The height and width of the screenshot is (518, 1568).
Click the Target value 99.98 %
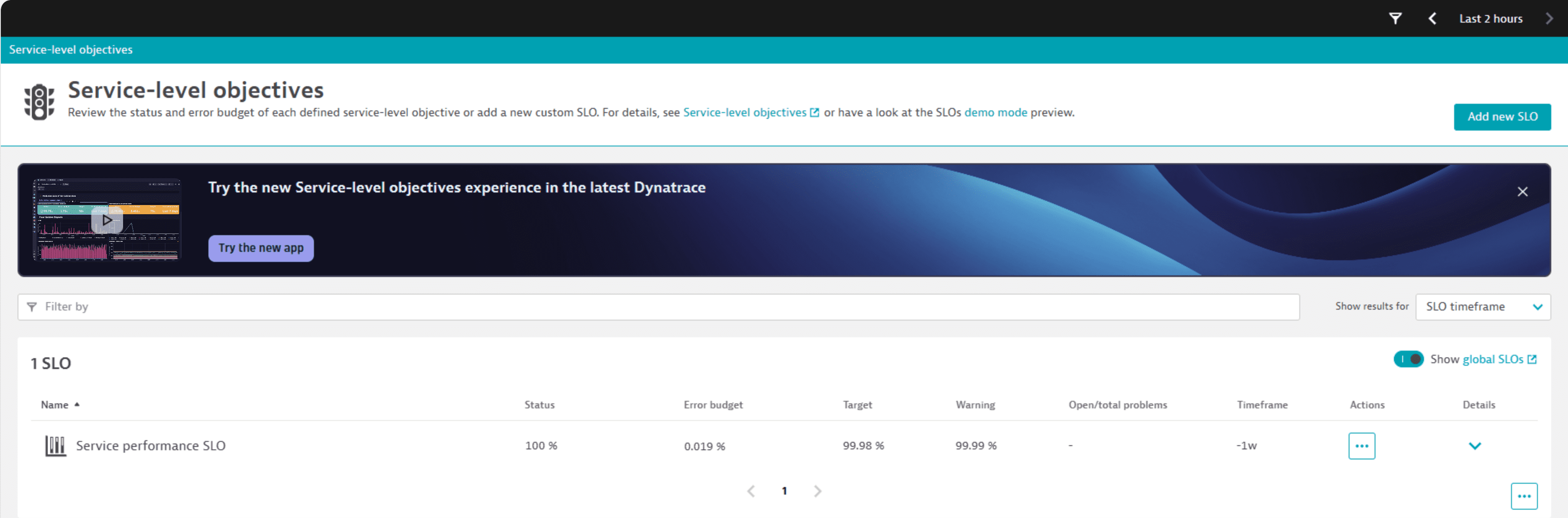(x=863, y=446)
